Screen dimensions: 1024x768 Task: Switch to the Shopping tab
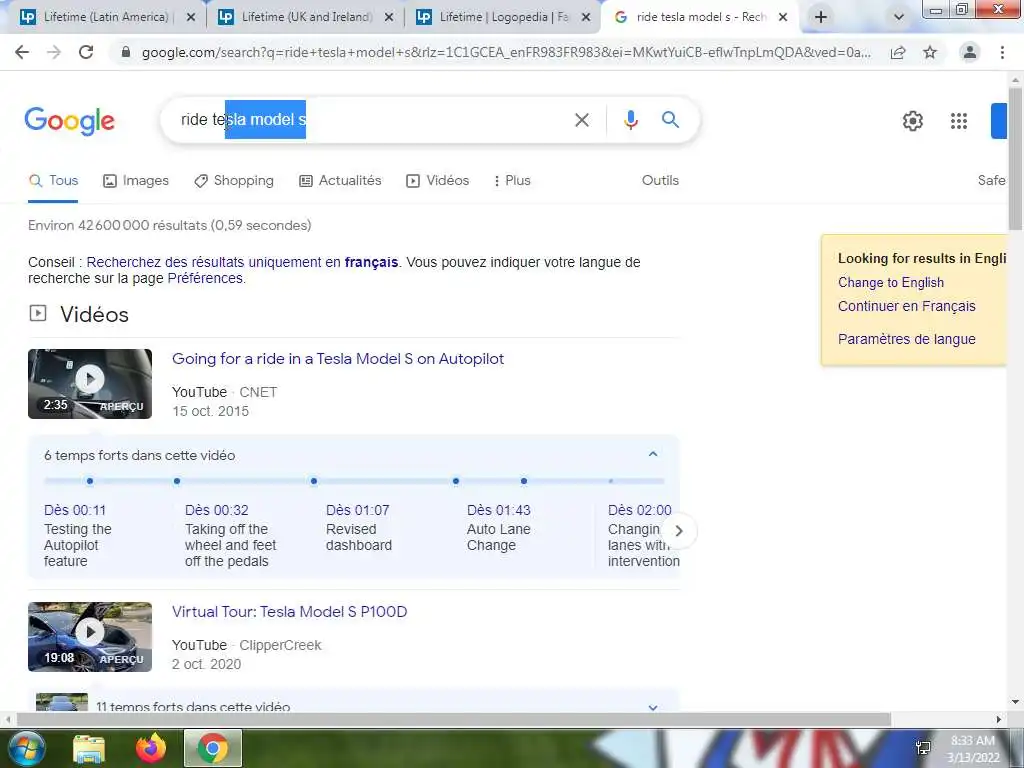(x=234, y=181)
